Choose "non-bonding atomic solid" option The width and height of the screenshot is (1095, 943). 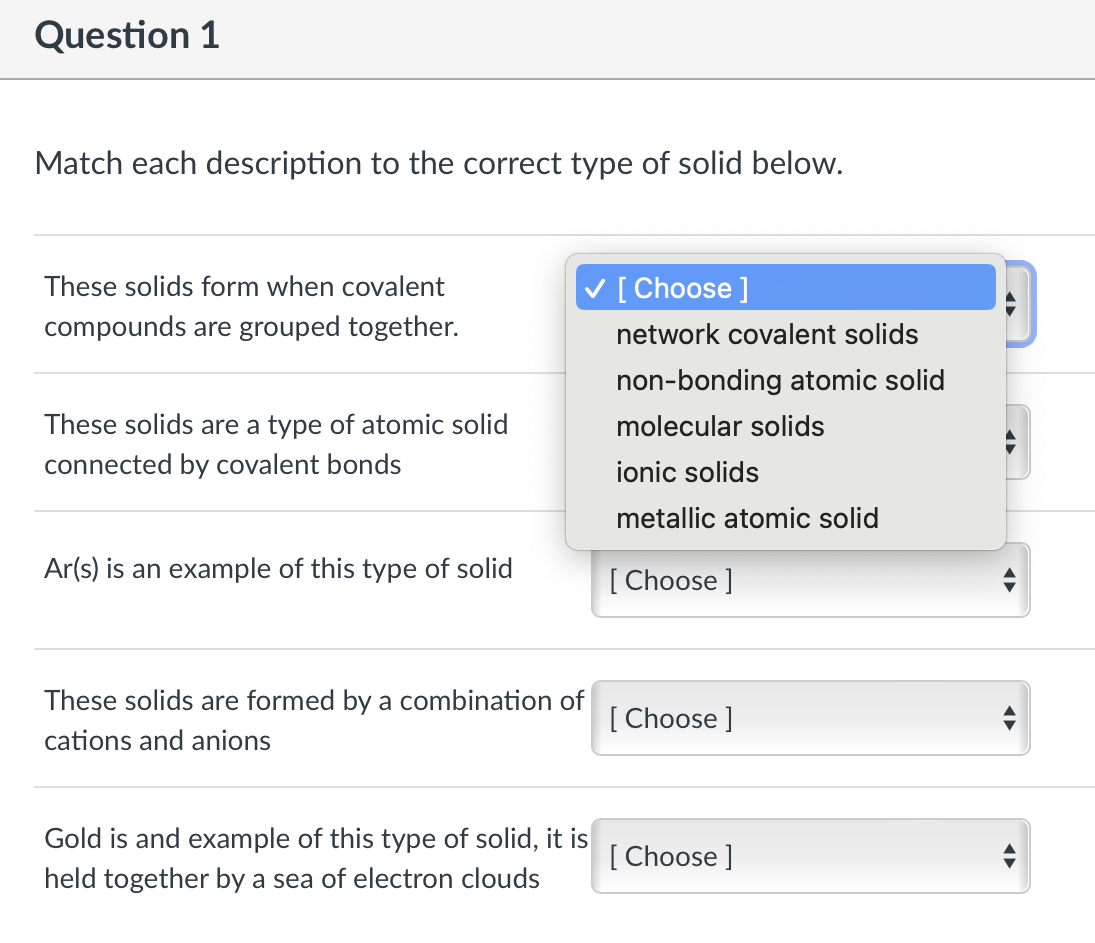pyautogui.click(x=780, y=380)
